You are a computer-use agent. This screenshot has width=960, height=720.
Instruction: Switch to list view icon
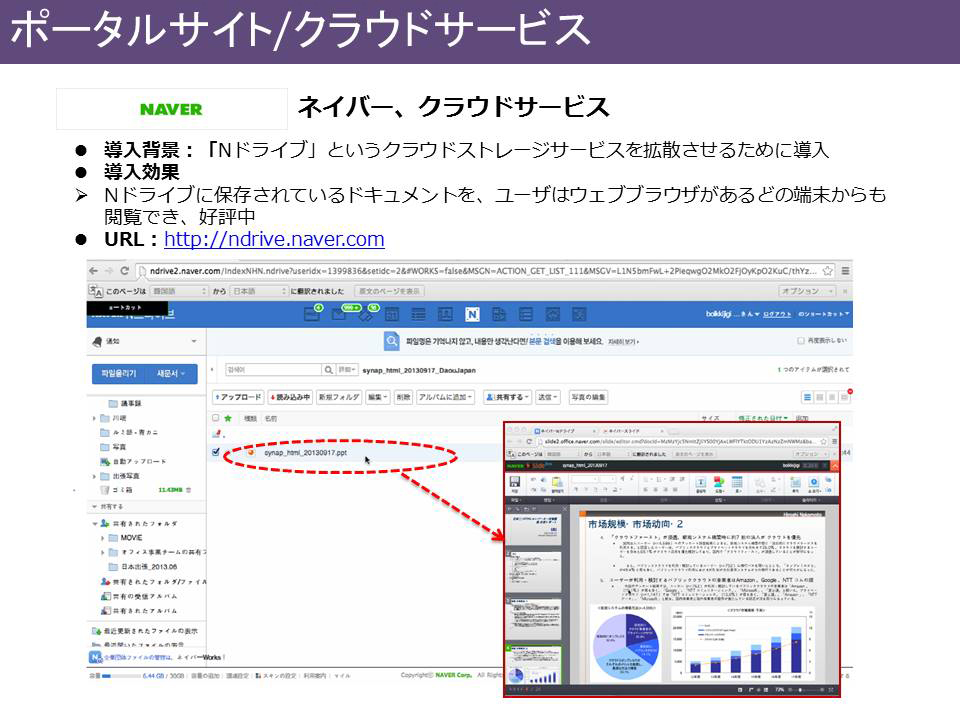[808, 397]
